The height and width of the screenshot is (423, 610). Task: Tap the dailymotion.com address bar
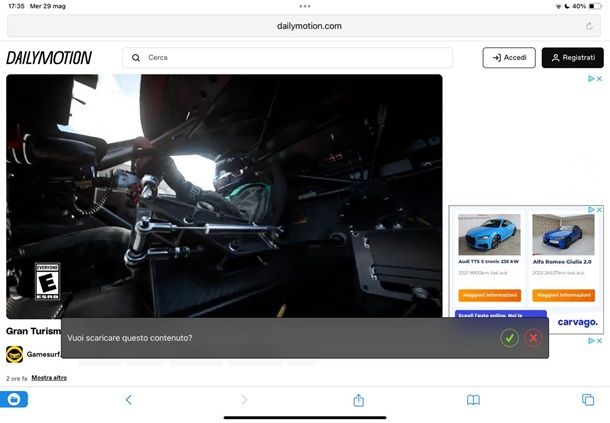click(x=304, y=26)
